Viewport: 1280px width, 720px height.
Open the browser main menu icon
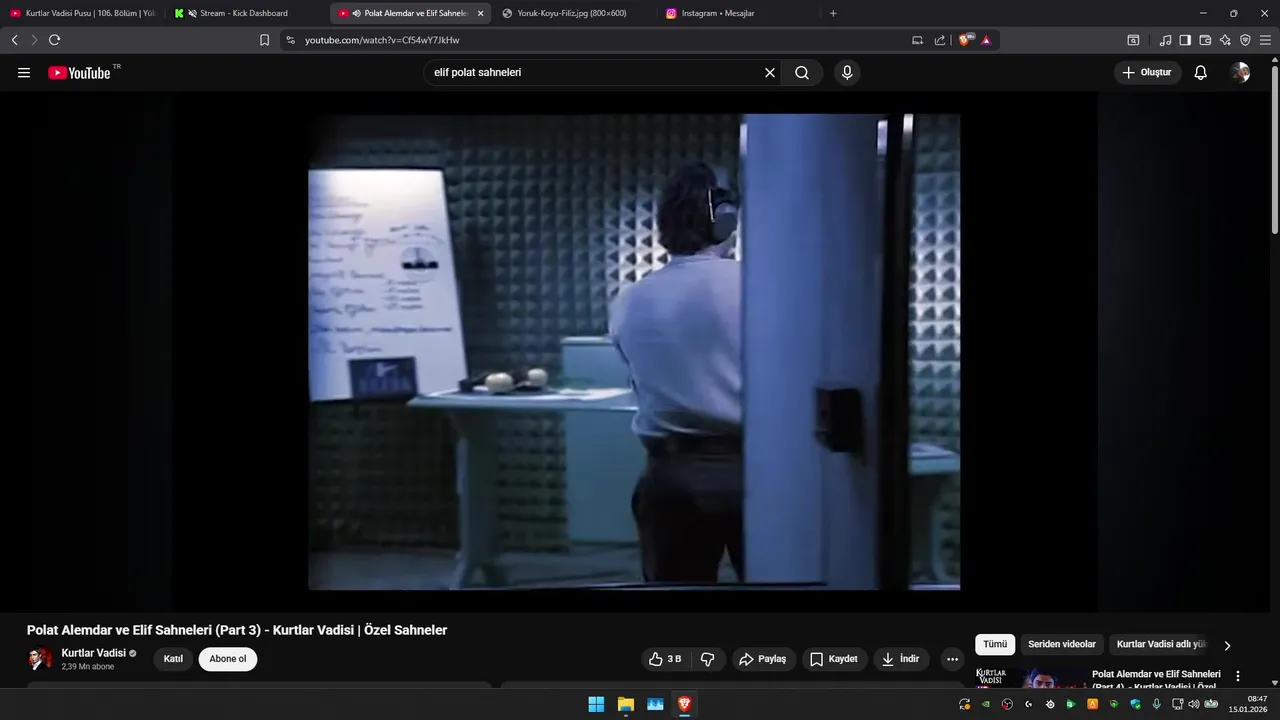[x=1265, y=40]
